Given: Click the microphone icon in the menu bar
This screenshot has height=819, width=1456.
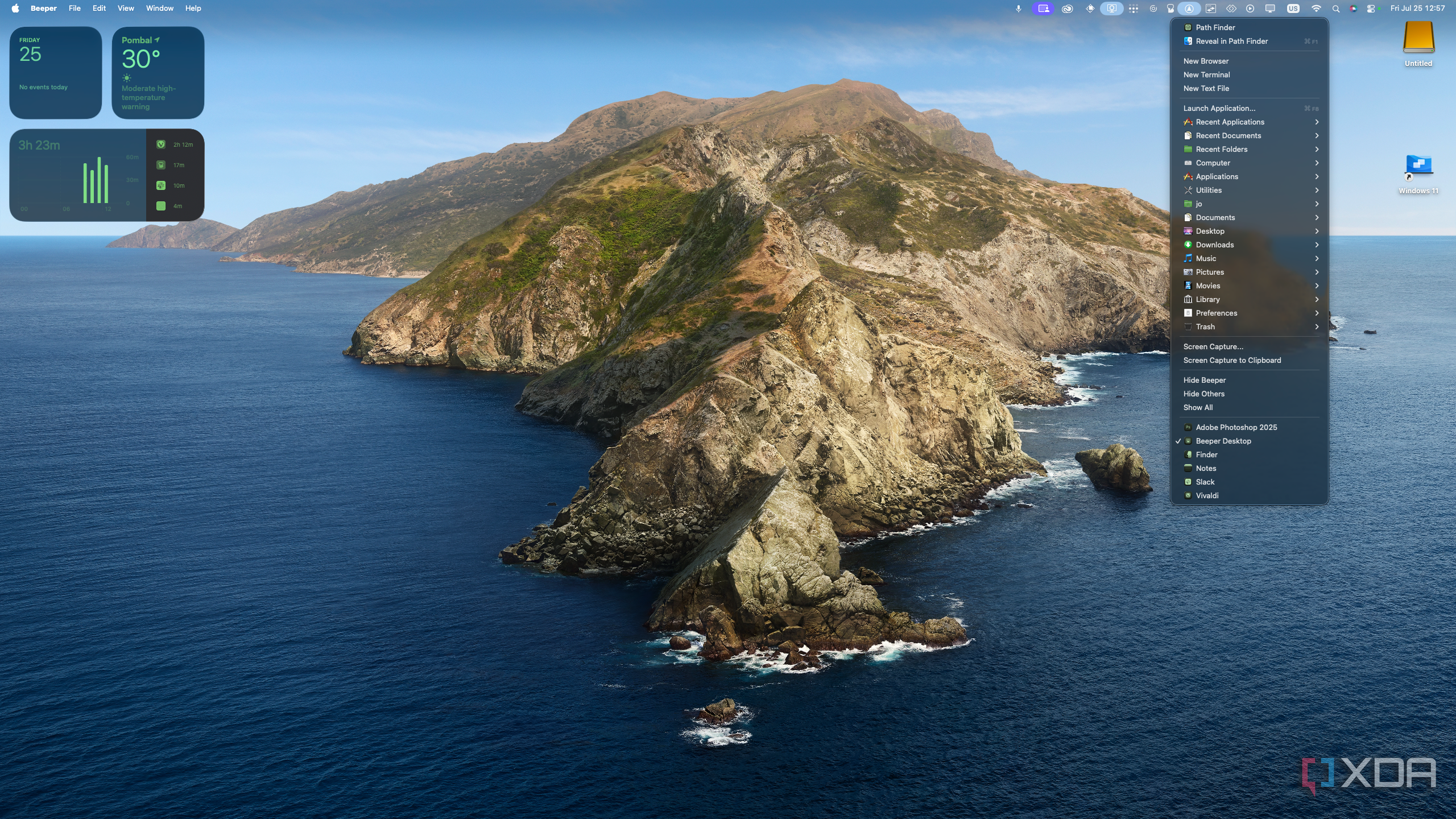Looking at the screenshot, I should coord(1018,9).
